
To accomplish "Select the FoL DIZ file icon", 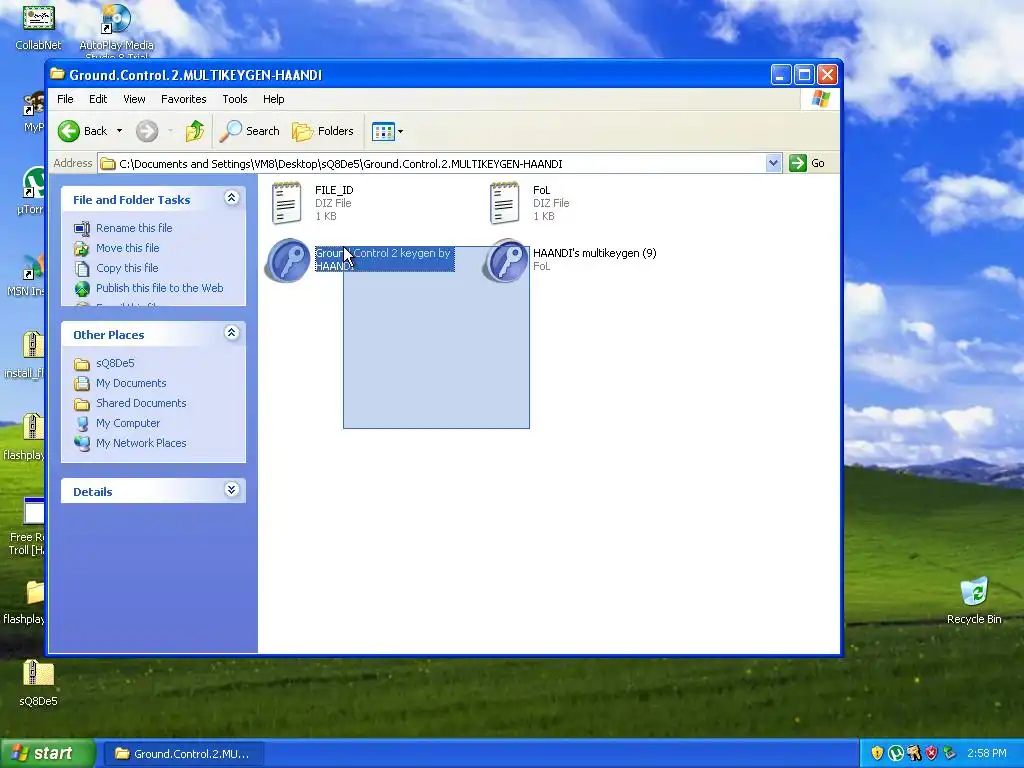I will coord(504,203).
